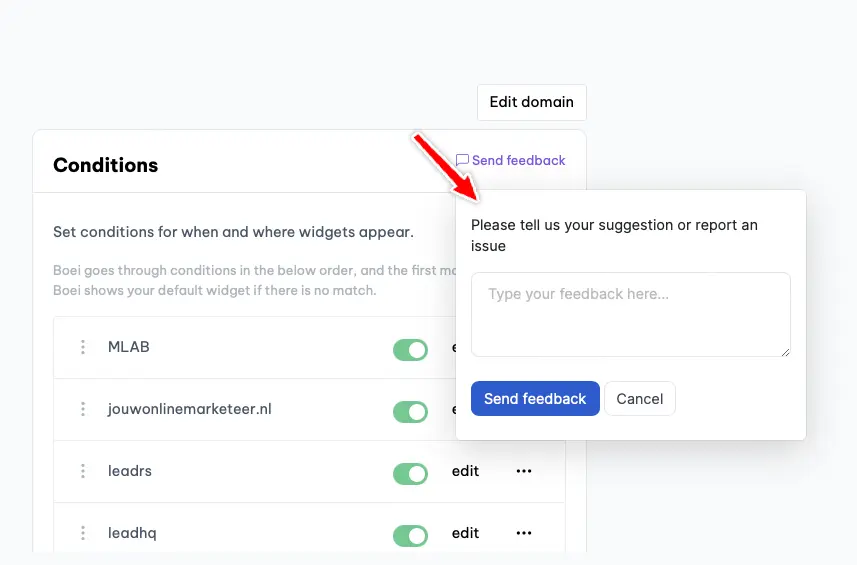Toggle off the jouwonlinemarketeer.nl condition
857x565 pixels.
tap(410, 411)
